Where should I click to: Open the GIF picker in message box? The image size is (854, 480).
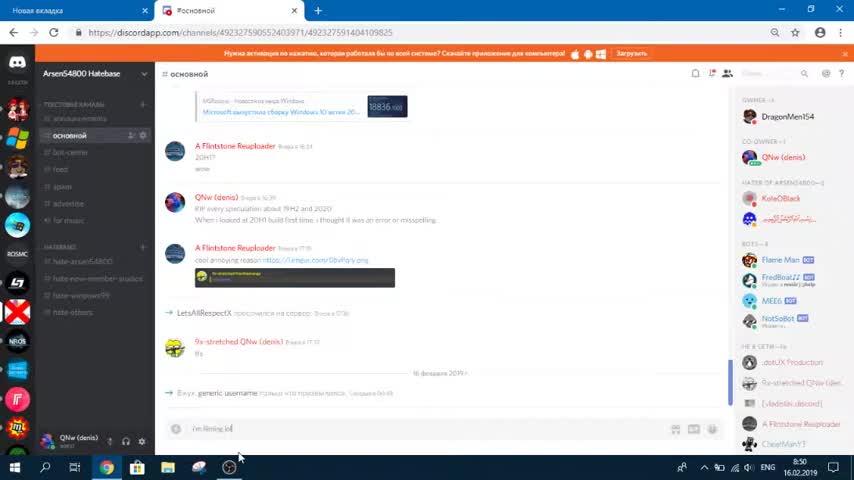pyautogui.click(x=693, y=429)
